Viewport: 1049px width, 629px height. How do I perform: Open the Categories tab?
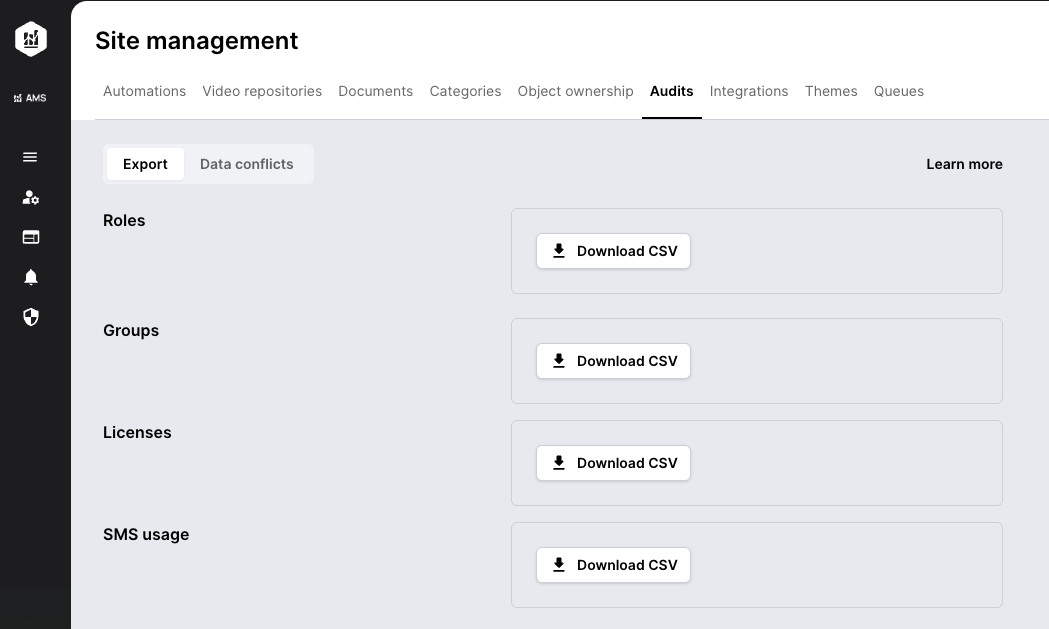tap(465, 91)
